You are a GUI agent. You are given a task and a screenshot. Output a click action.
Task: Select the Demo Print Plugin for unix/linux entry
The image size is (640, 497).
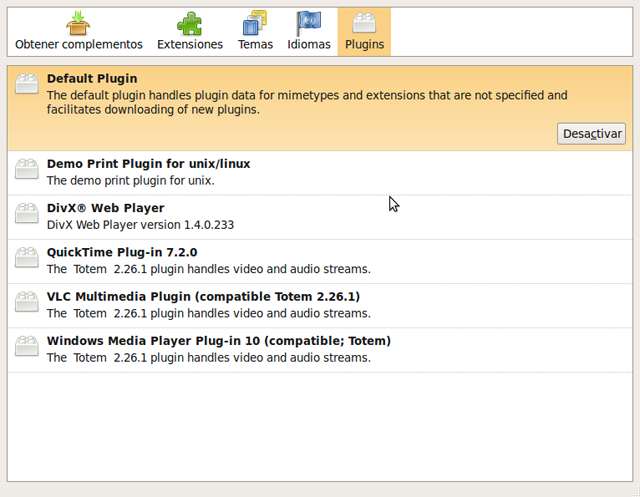pos(148,164)
